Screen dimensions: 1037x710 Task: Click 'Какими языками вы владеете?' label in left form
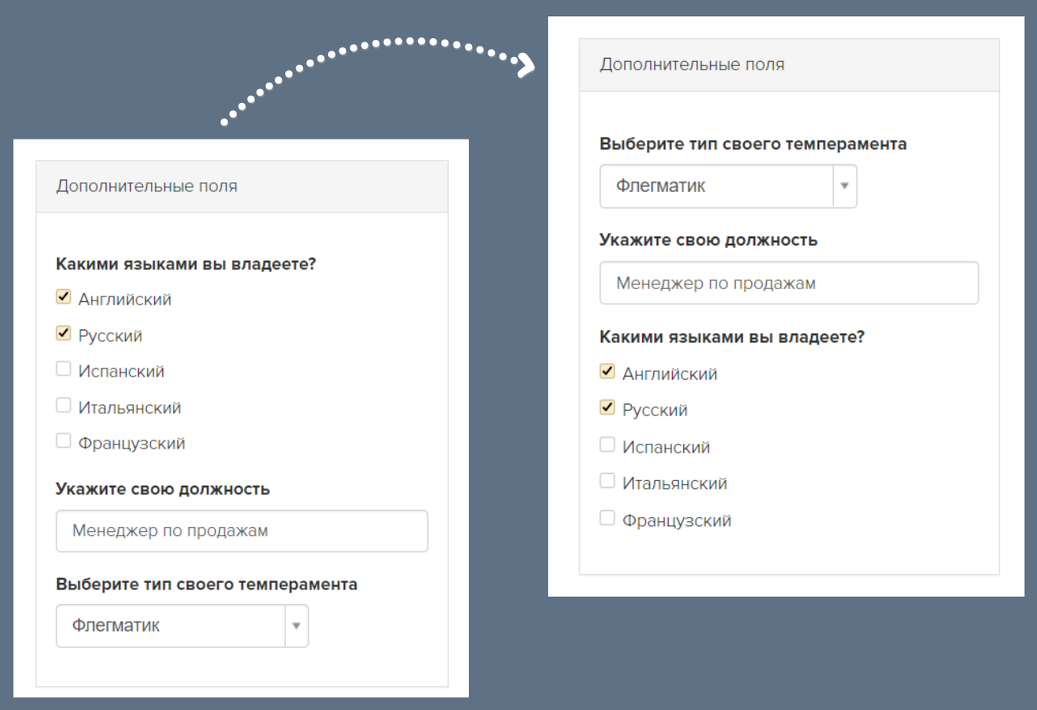(x=186, y=264)
